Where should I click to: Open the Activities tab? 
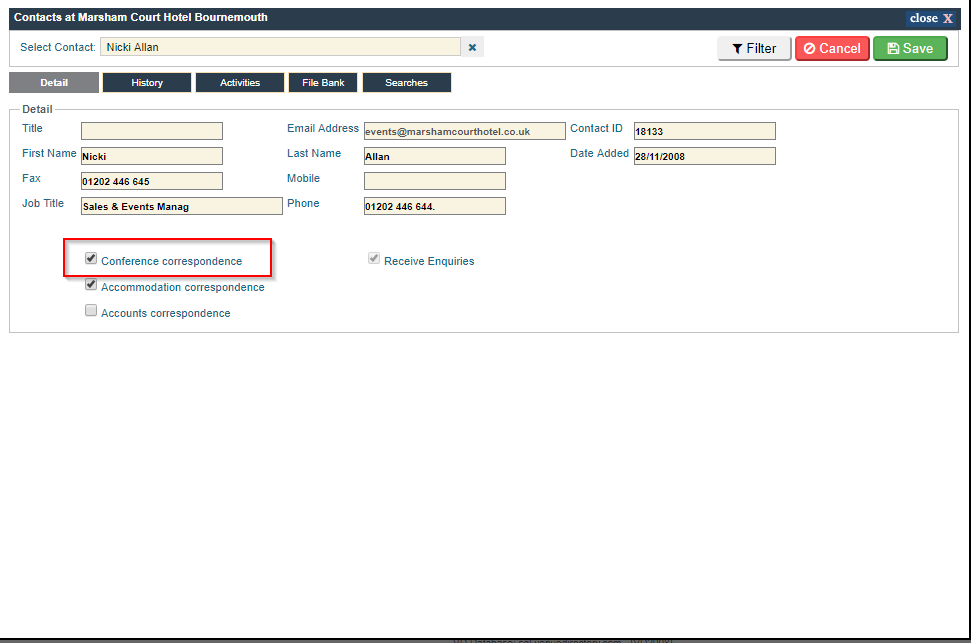click(x=240, y=82)
